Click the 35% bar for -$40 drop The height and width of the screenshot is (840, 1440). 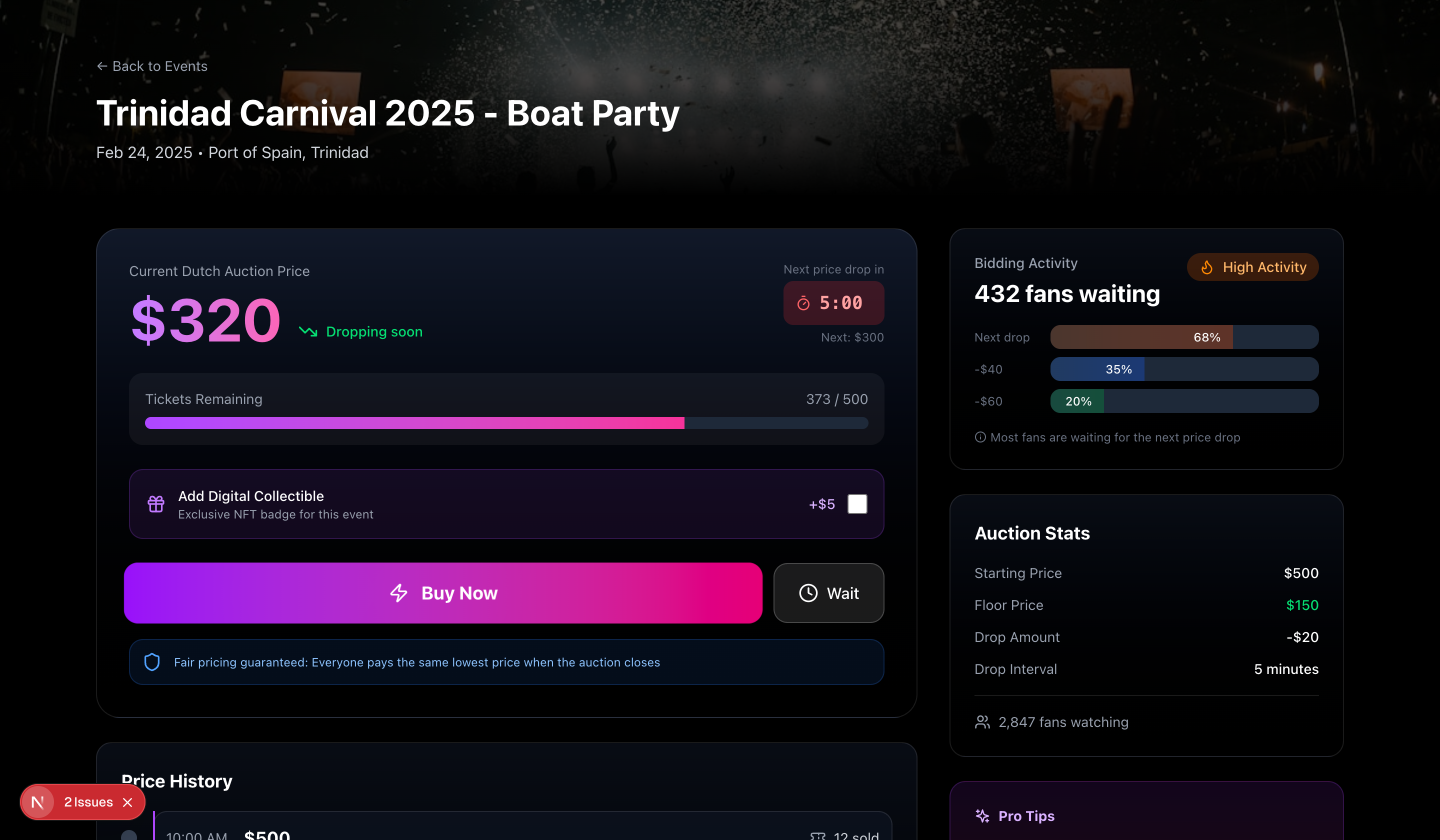click(1184, 369)
